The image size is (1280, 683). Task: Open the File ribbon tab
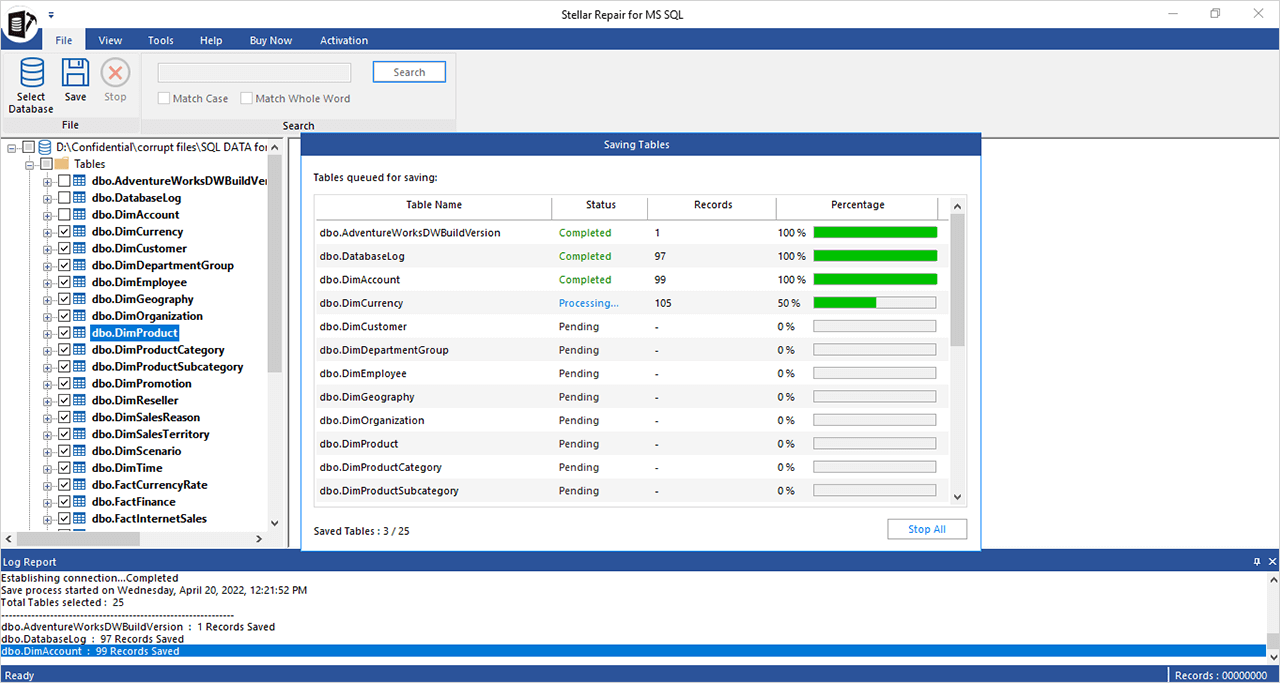coord(64,40)
